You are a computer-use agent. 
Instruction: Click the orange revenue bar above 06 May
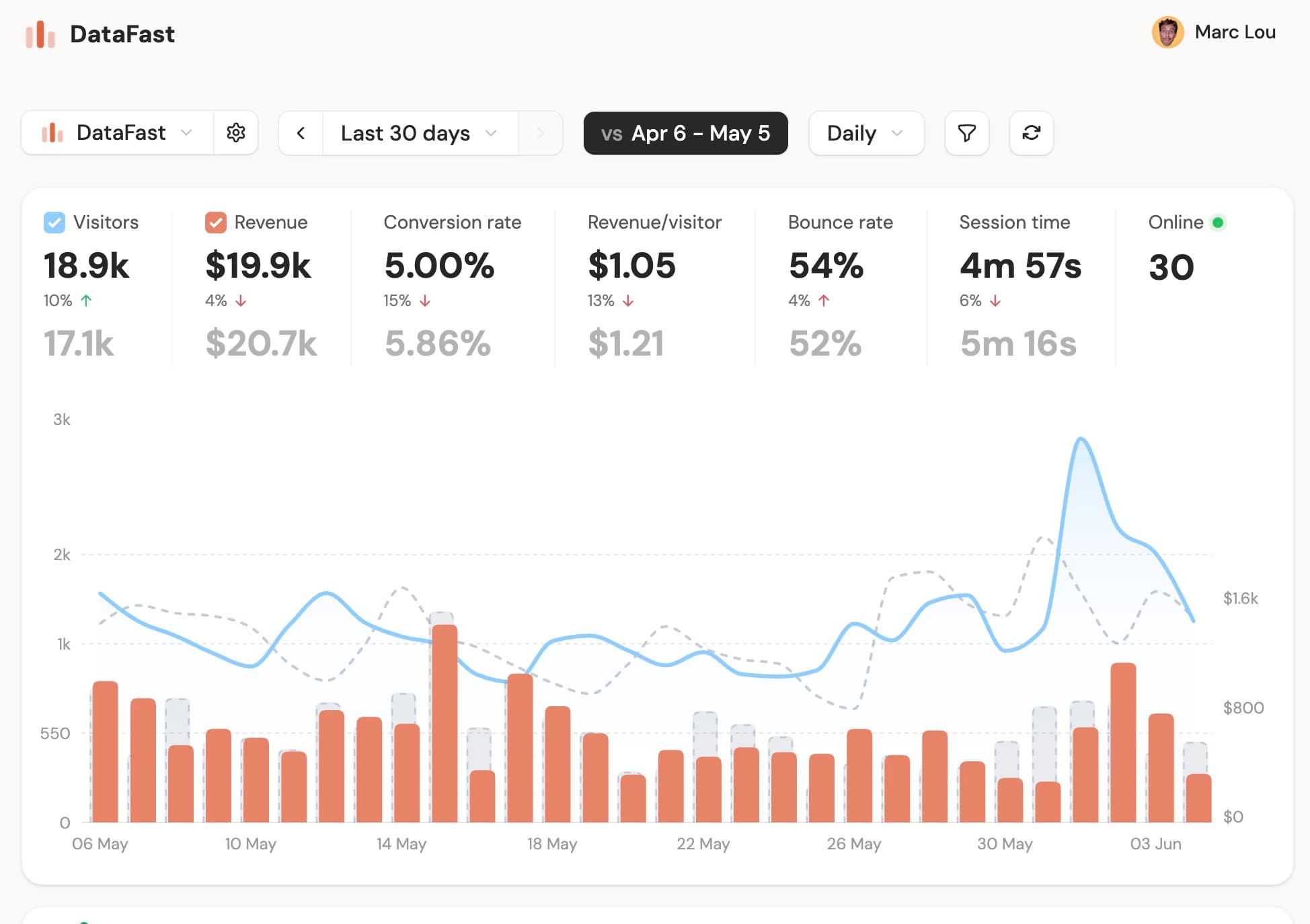(105, 752)
